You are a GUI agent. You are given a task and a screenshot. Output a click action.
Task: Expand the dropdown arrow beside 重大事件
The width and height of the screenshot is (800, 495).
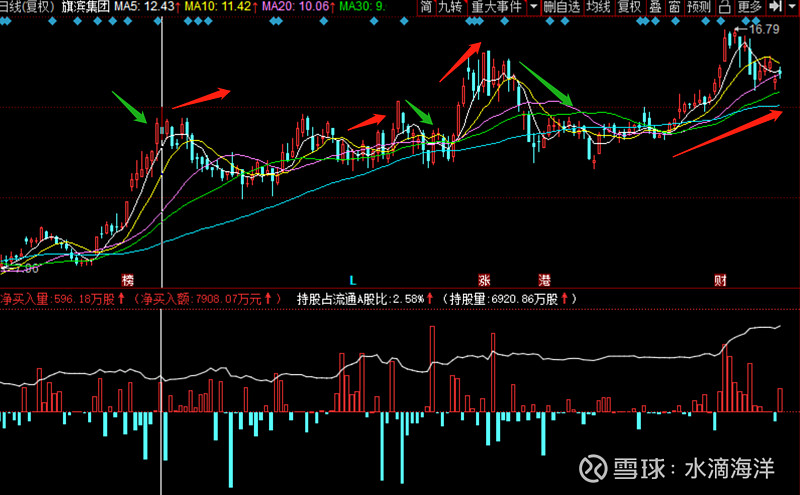pos(533,7)
